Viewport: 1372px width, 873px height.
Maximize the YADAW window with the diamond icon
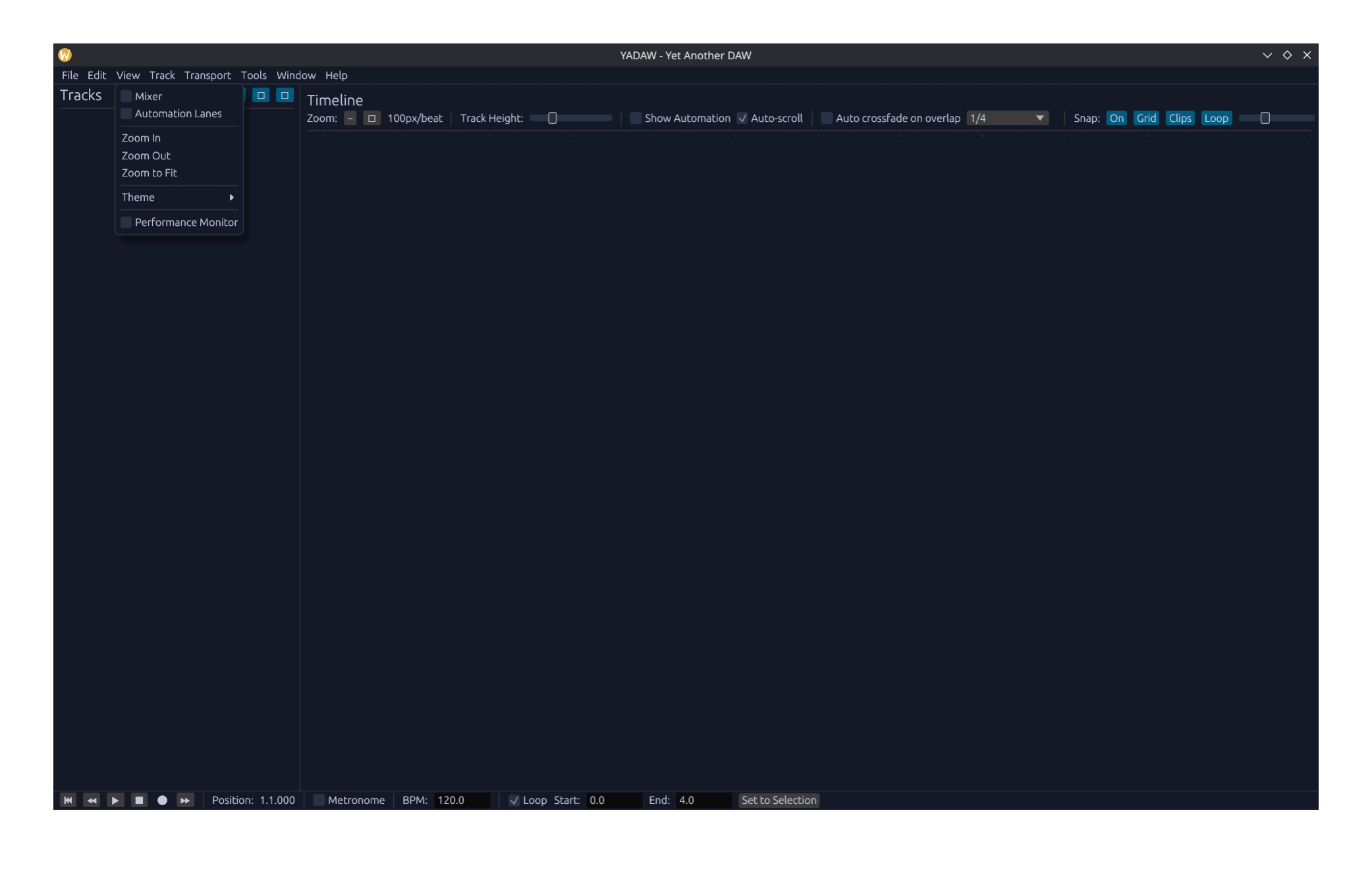[1287, 55]
